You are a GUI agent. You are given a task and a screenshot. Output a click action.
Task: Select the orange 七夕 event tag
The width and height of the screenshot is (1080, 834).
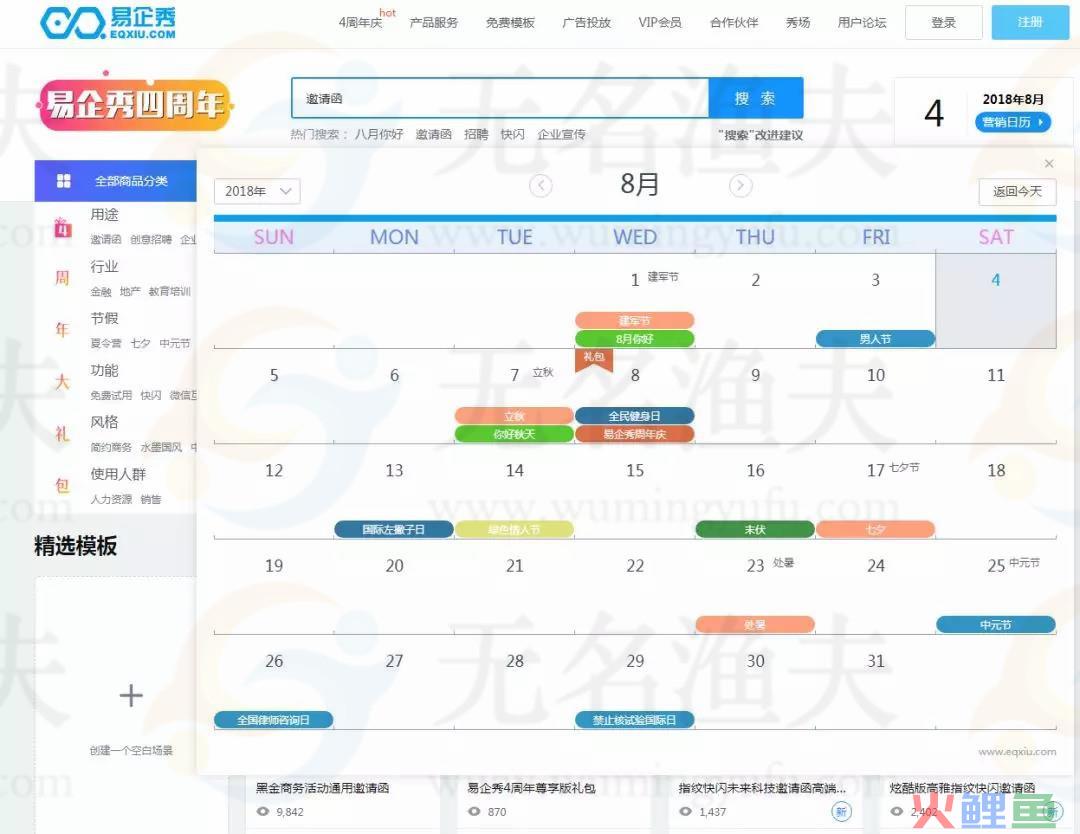875,530
